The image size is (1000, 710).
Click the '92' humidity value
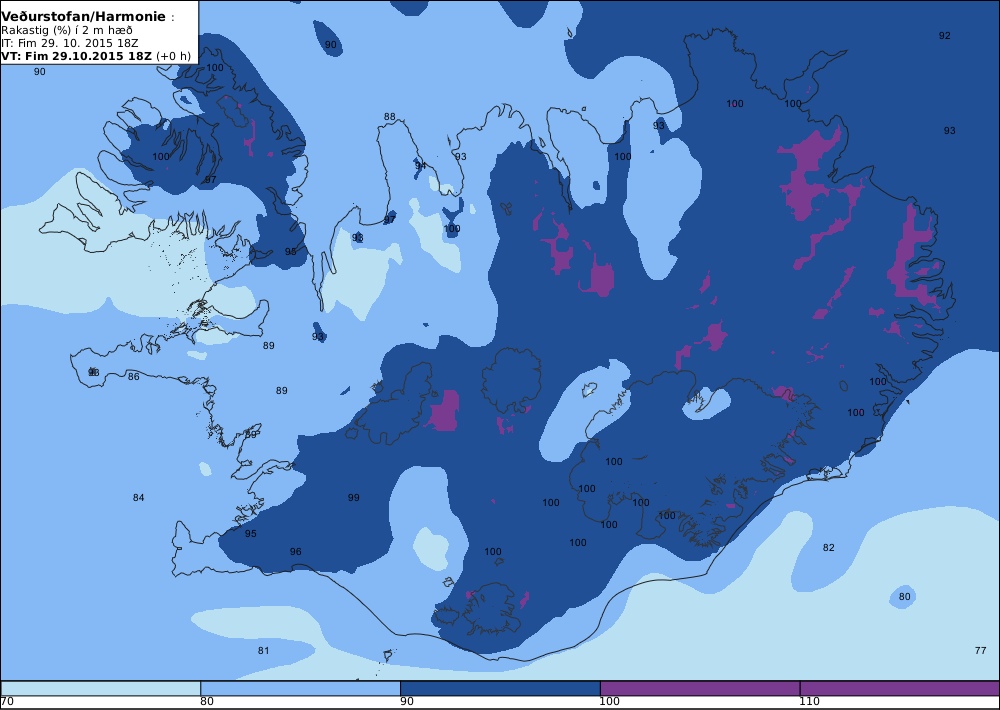tap(945, 36)
